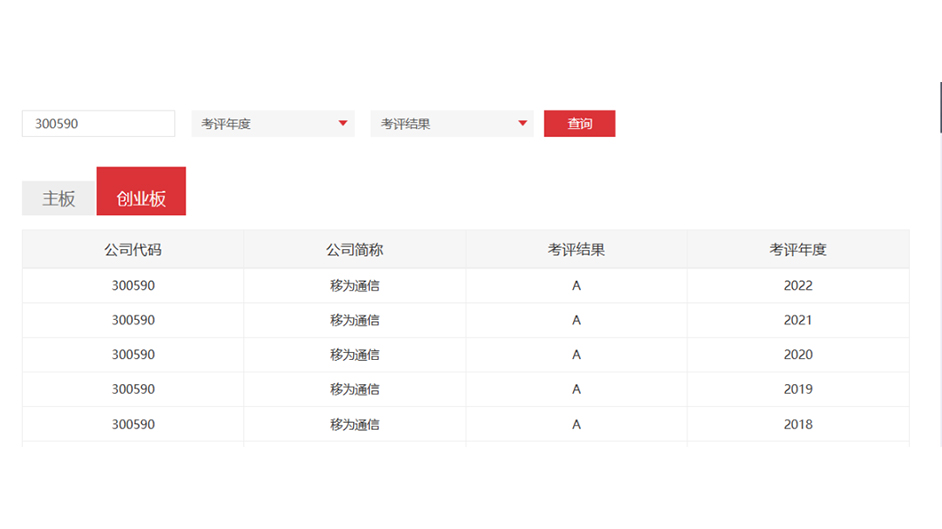The height and width of the screenshot is (529, 942).
Task: Click the 考评结果 table column header
Action: click(x=576, y=250)
